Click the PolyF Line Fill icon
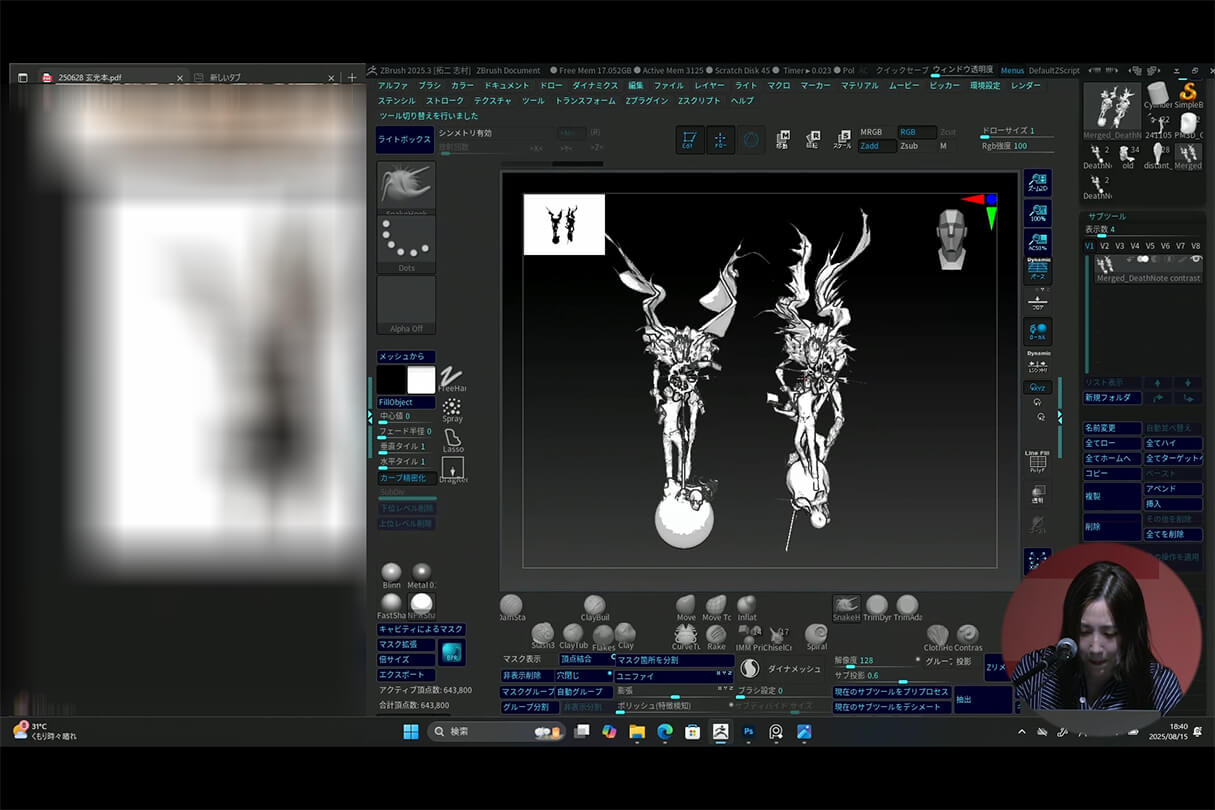Viewport: 1215px width, 810px height. coord(1037,462)
